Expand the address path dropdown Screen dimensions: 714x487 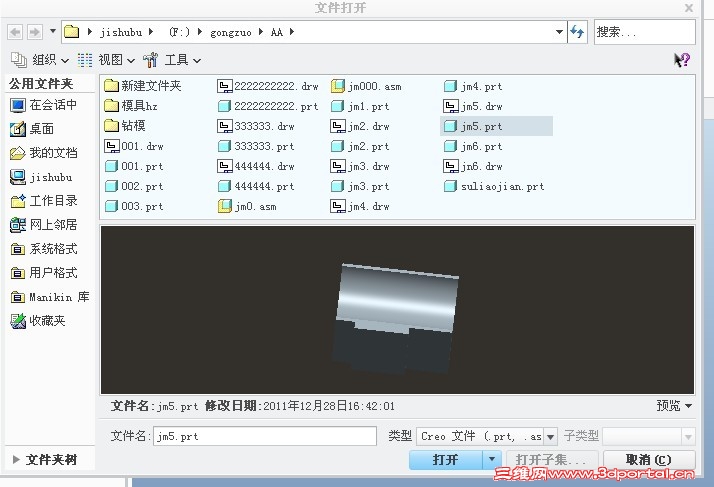[x=559, y=32]
